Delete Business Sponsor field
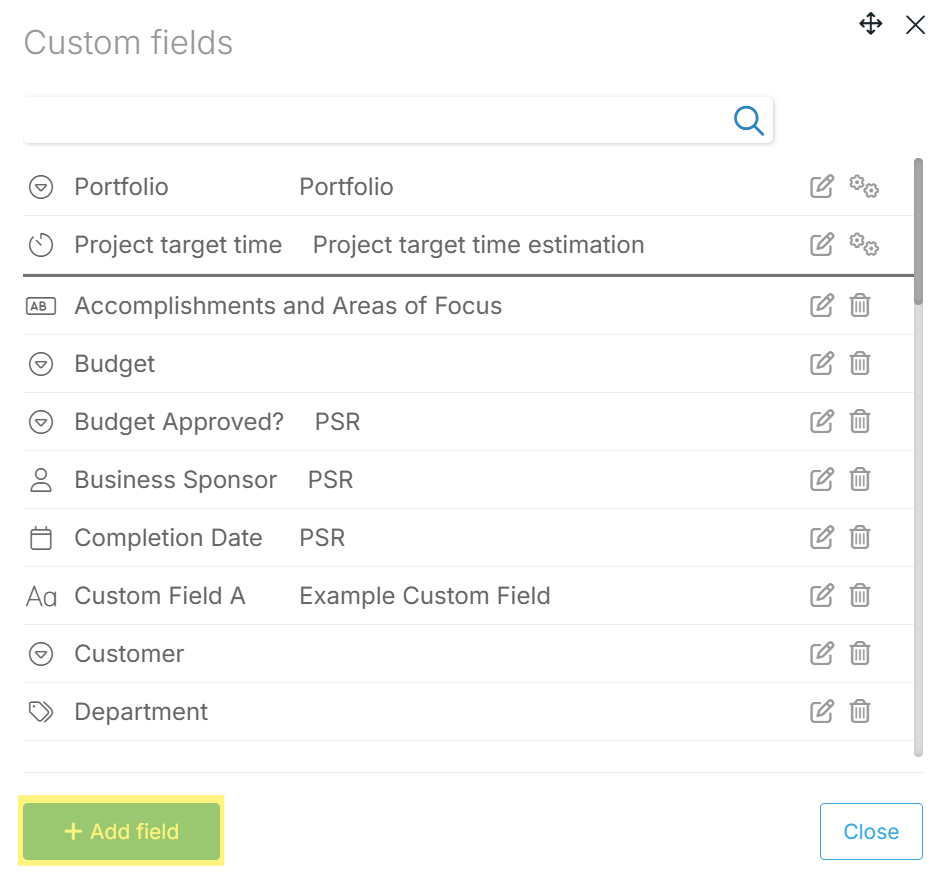 (x=860, y=480)
